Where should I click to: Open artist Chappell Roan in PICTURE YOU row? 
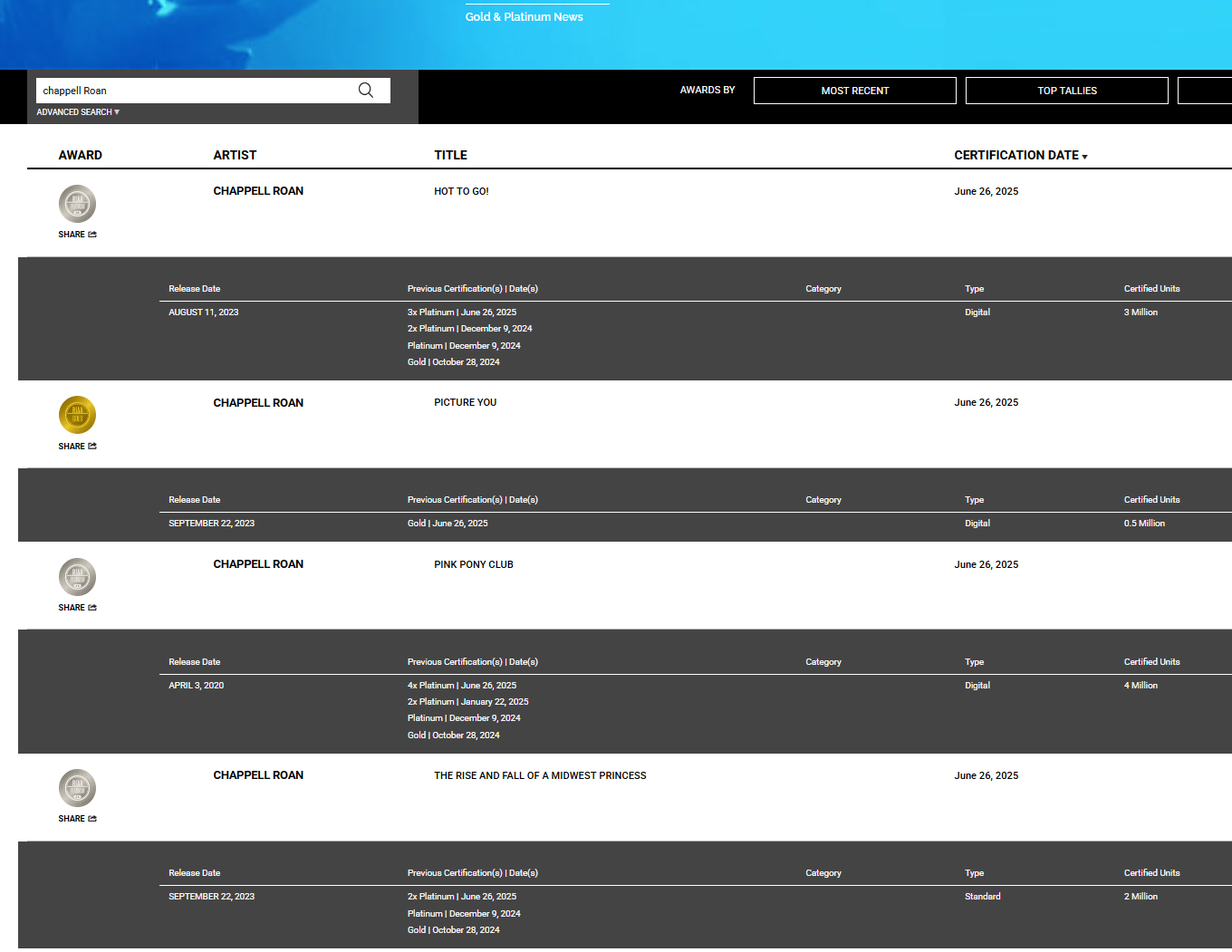click(x=258, y=403)
